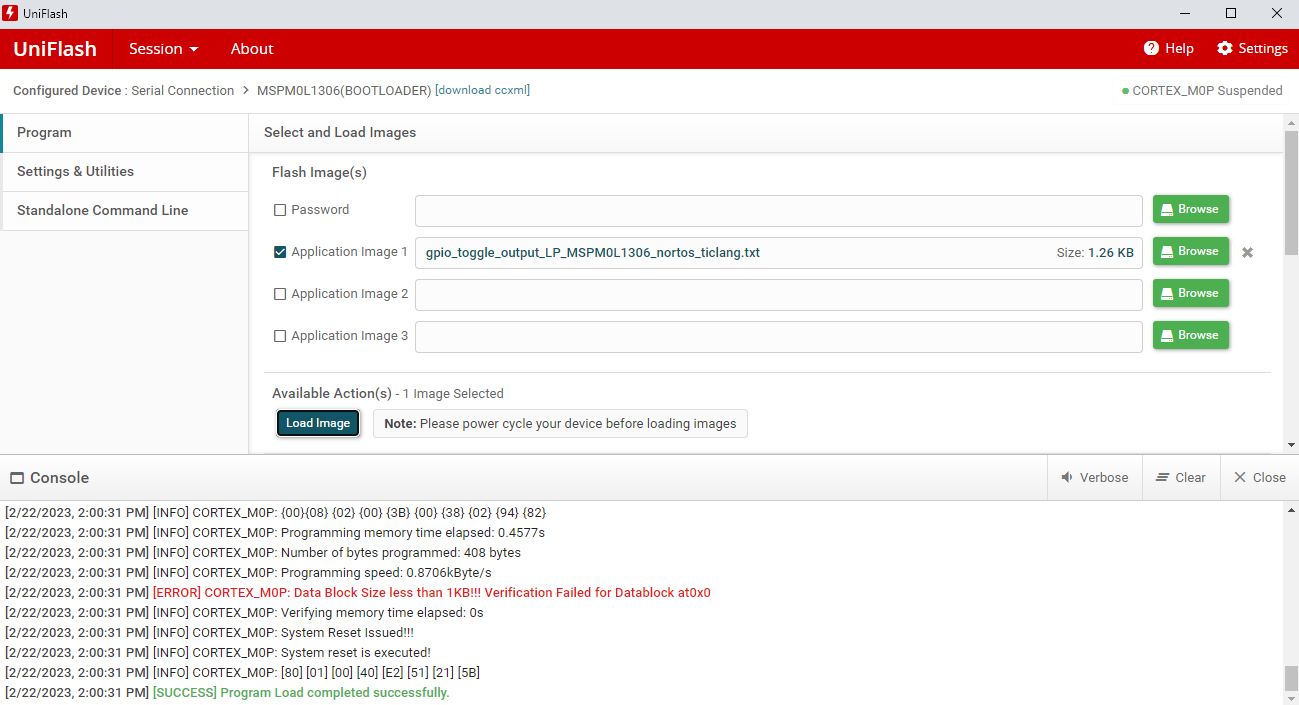Browse for Application Image 3 file
Viewport: 1299px width, 705px height.
1190,335
